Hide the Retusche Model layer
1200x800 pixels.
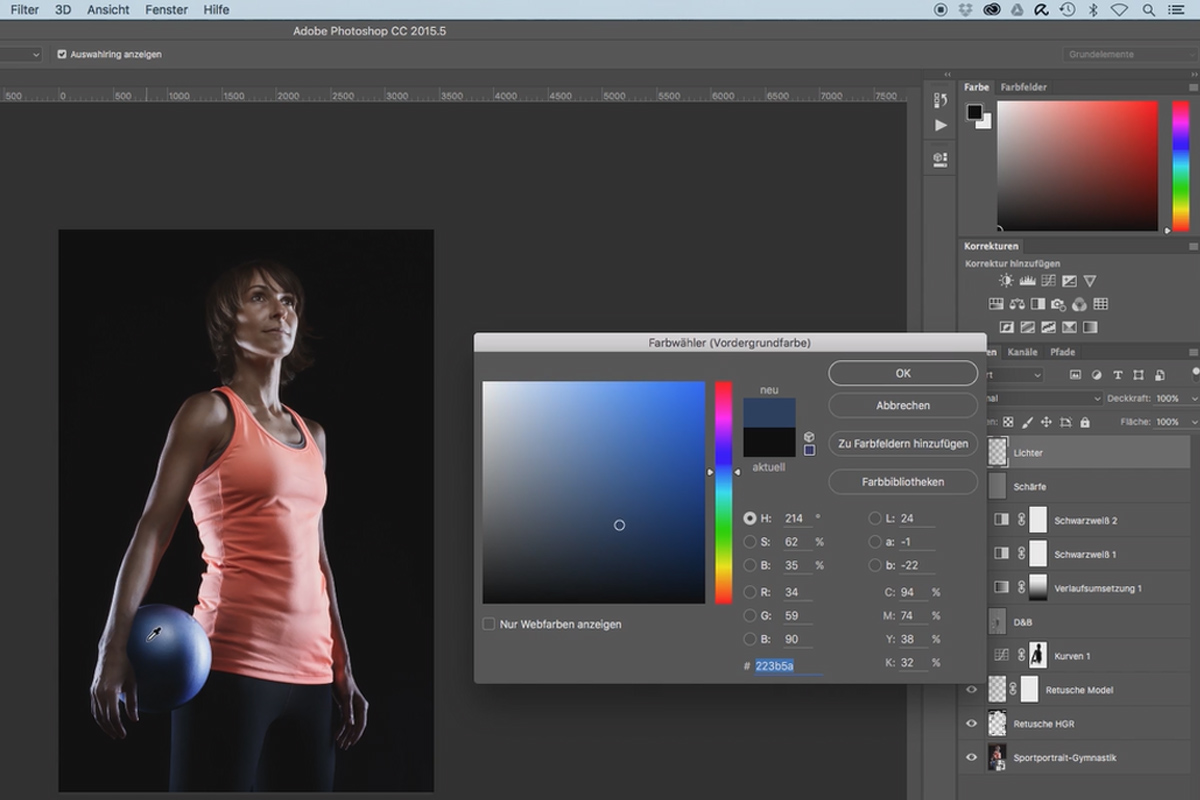(x=971, y=690)
